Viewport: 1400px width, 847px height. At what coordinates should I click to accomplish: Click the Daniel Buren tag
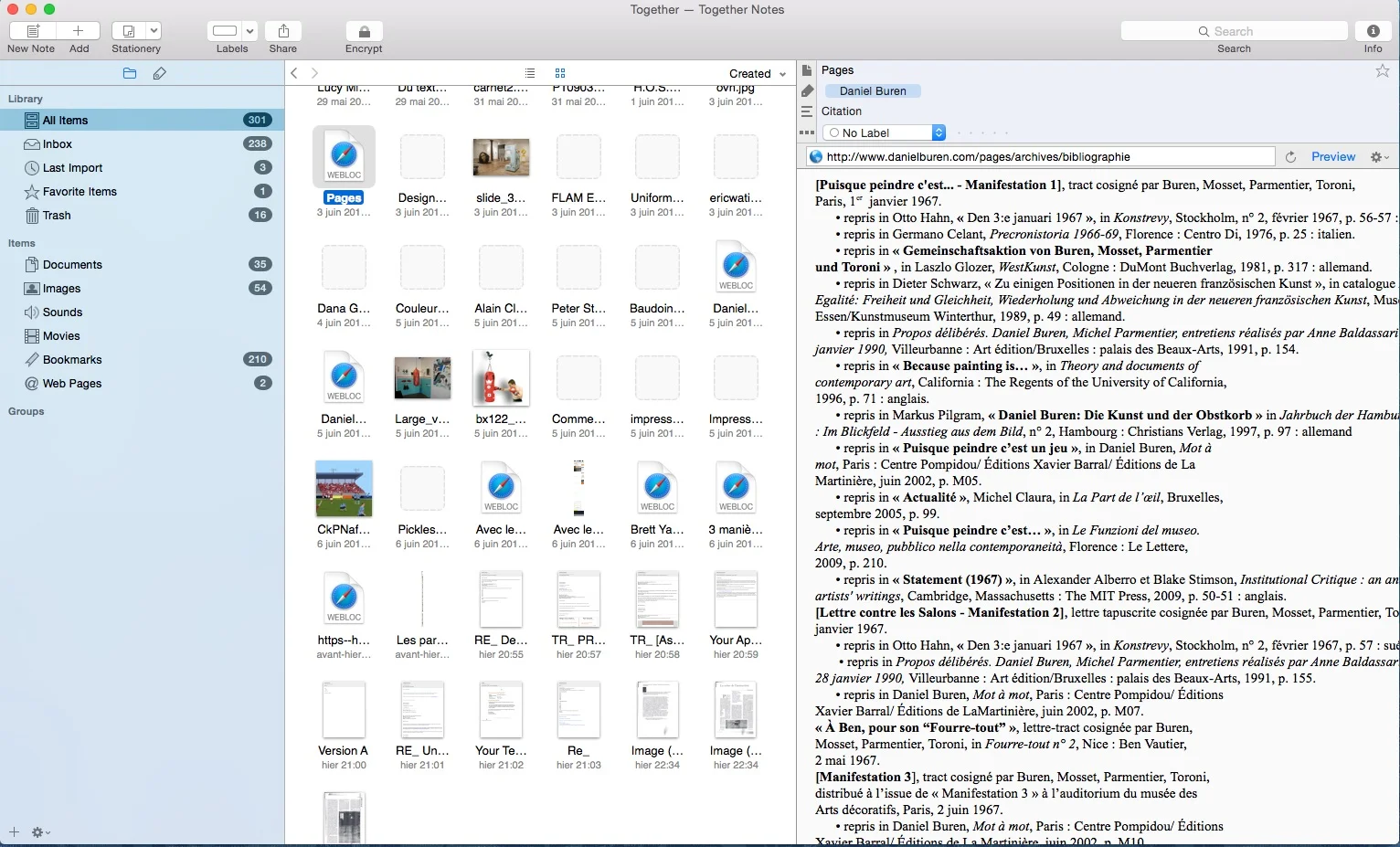click(x=873, y=90)
